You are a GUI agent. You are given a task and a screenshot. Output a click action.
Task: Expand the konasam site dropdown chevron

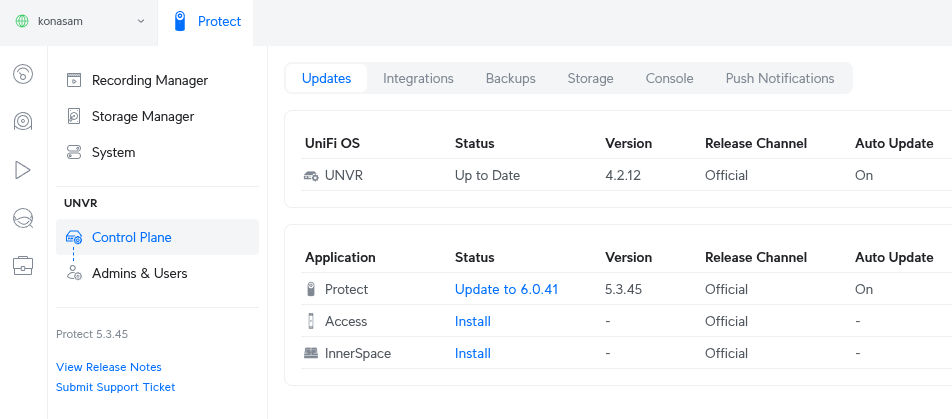tap(141, 21)
